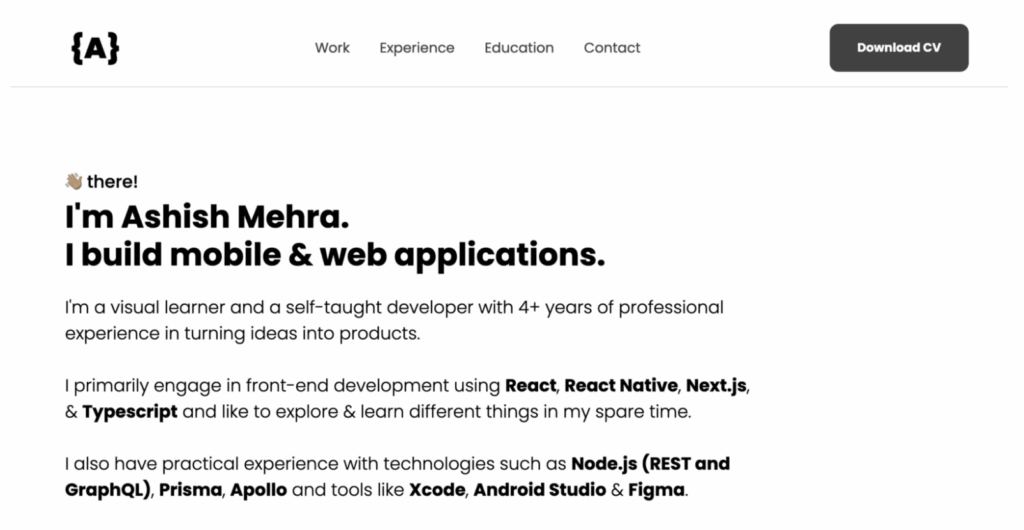Click the bold "Android Studio" text
Screen dimensions: 1024x530
click(x=539, y=490)
